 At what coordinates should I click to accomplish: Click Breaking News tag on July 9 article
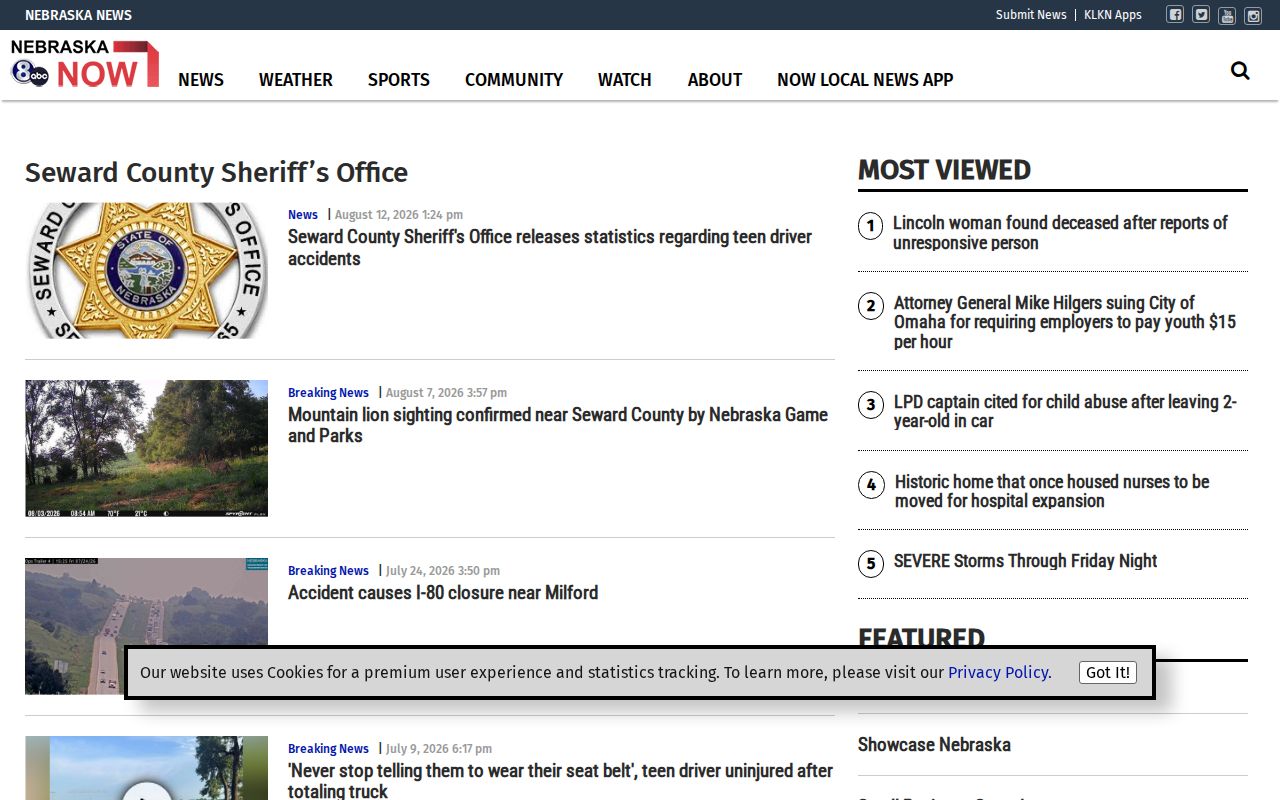[x=328, y=749]
